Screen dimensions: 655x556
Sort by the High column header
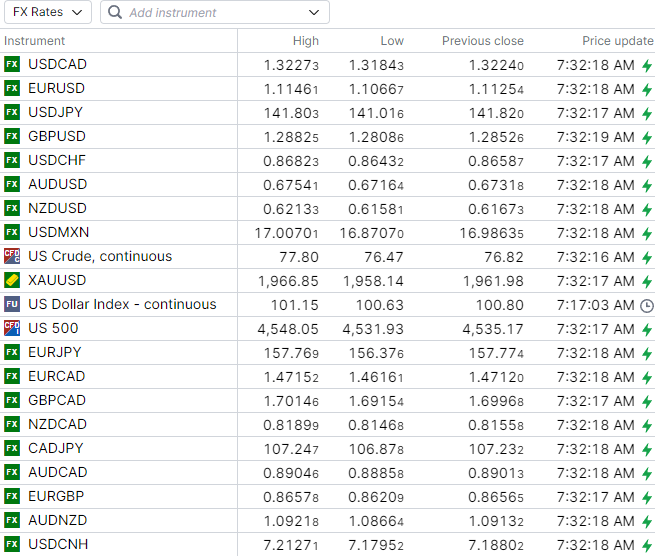pyautogui.click(x=305, y=41)
